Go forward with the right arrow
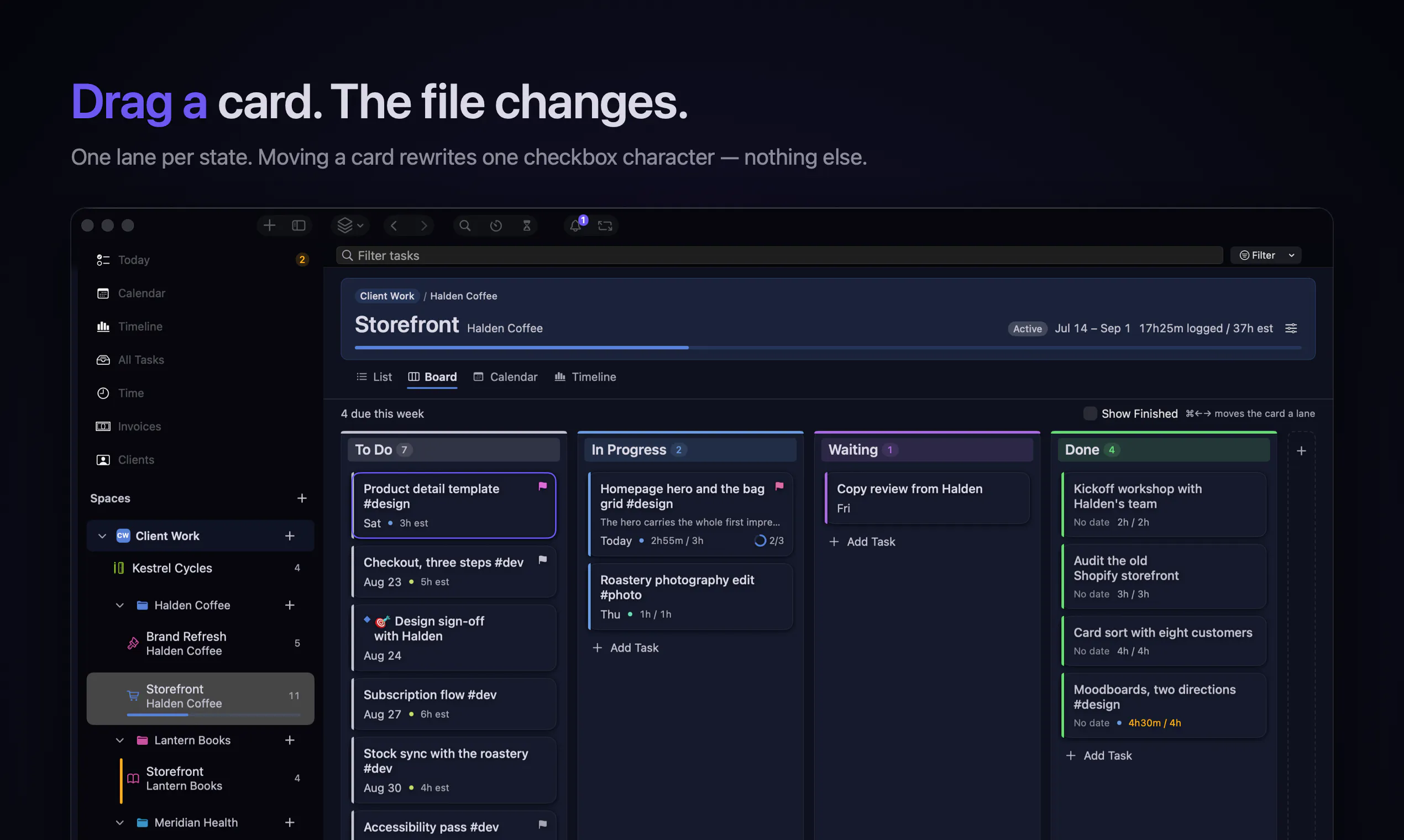The width and height of the screenshot is (1404, 840). pos(424,225)
